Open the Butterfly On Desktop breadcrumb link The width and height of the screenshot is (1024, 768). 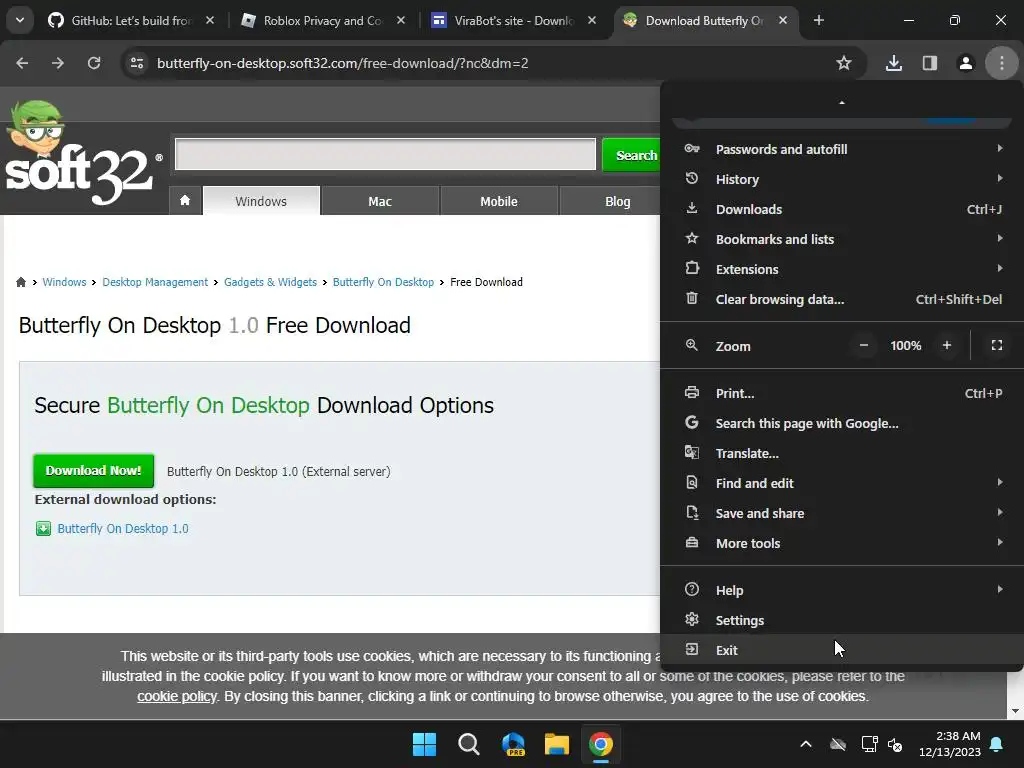[x=383, y=282]
